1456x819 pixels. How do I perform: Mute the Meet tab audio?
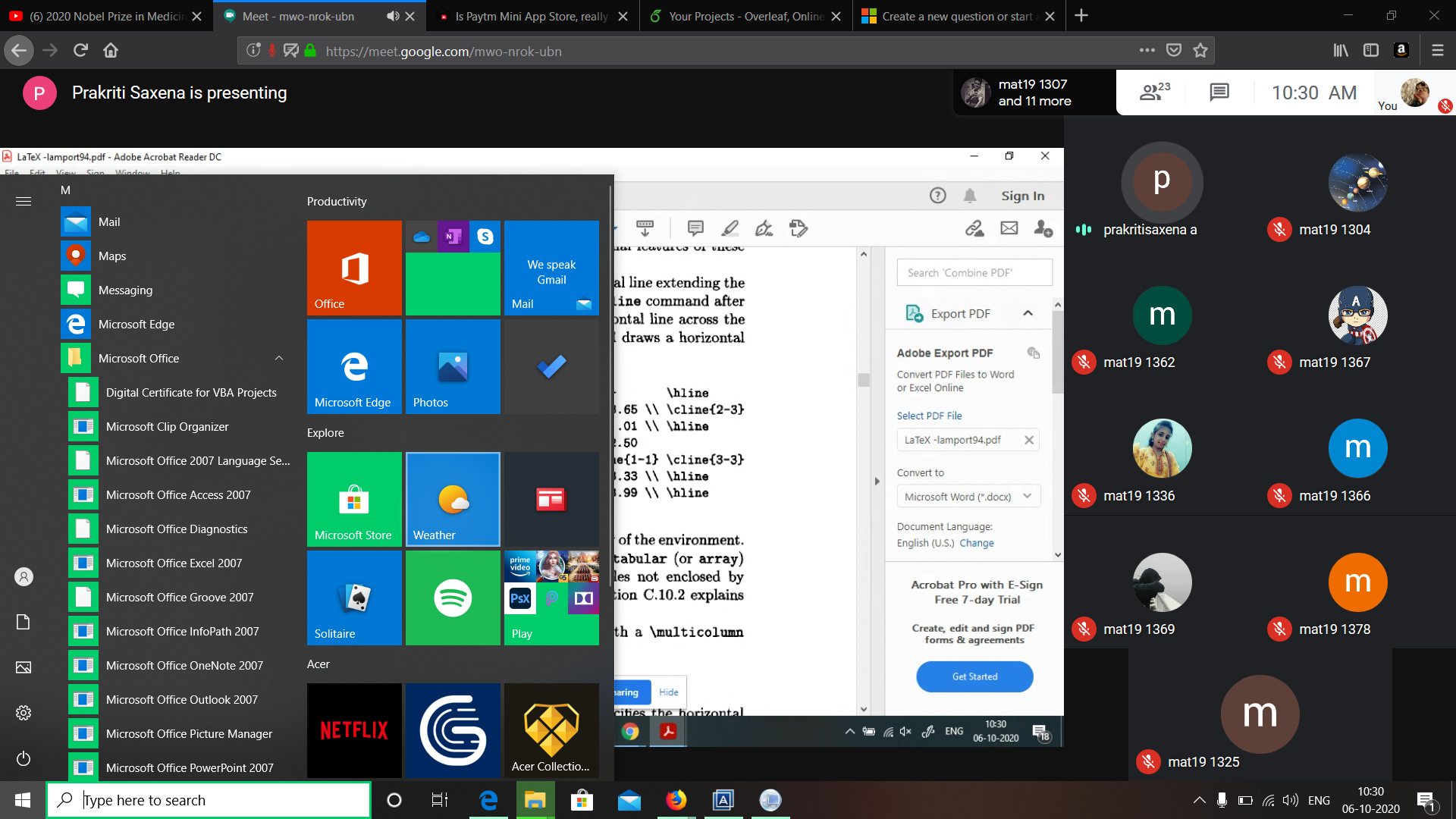[x=392, y=16]
